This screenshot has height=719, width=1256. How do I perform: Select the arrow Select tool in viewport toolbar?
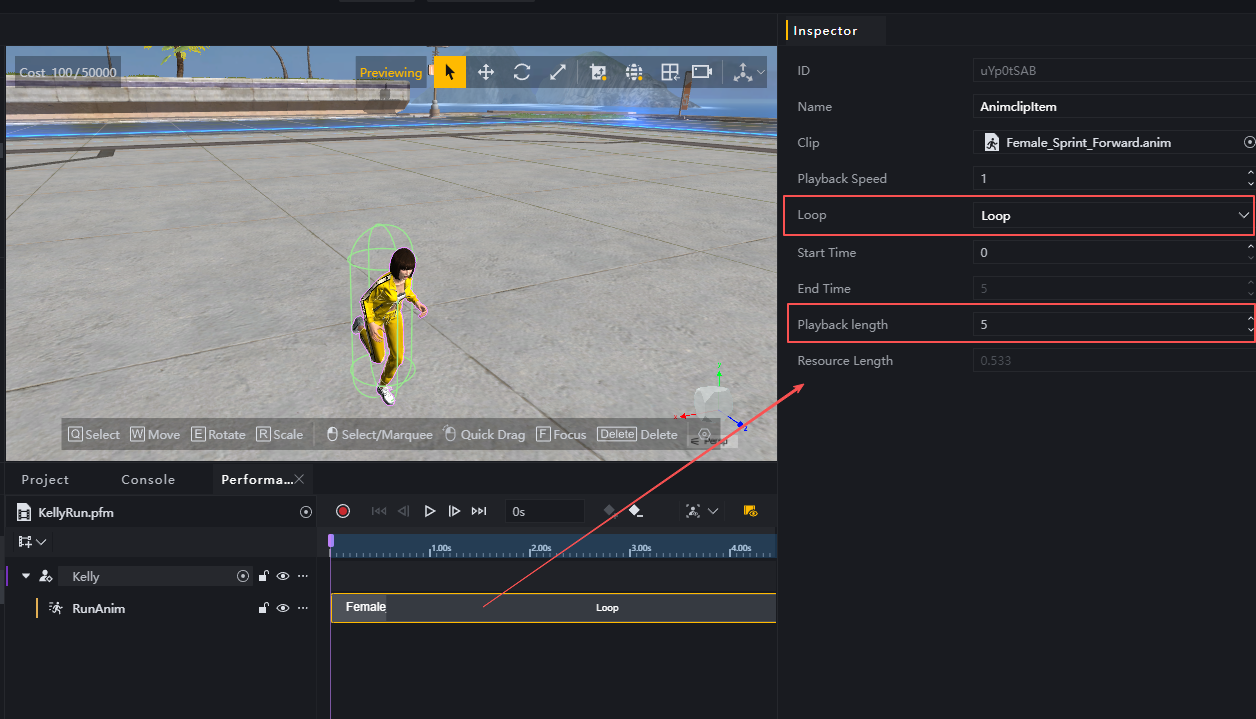(450, 72)
